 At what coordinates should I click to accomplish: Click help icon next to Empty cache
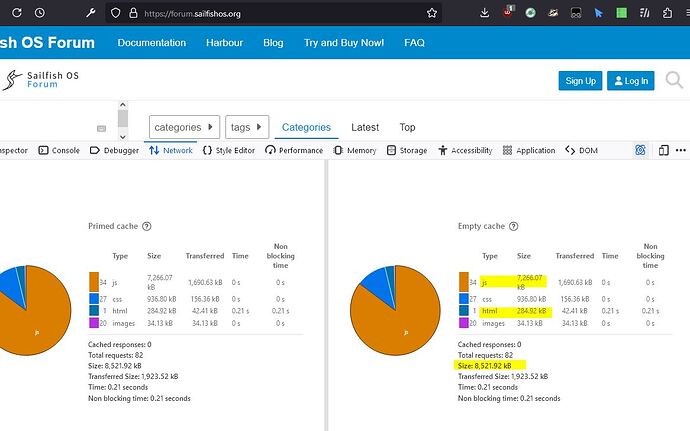(x=514, y=226)
